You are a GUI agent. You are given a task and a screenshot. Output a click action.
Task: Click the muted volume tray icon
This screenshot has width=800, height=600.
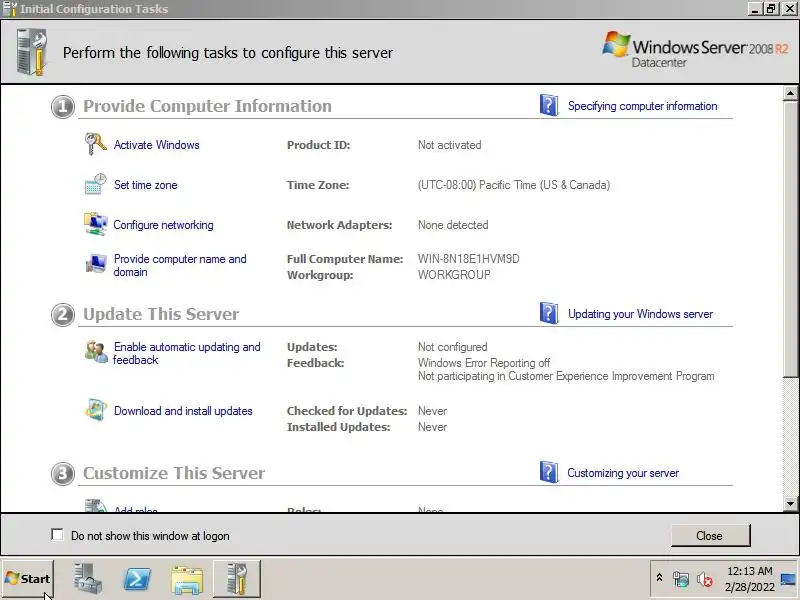coord(705,579)
